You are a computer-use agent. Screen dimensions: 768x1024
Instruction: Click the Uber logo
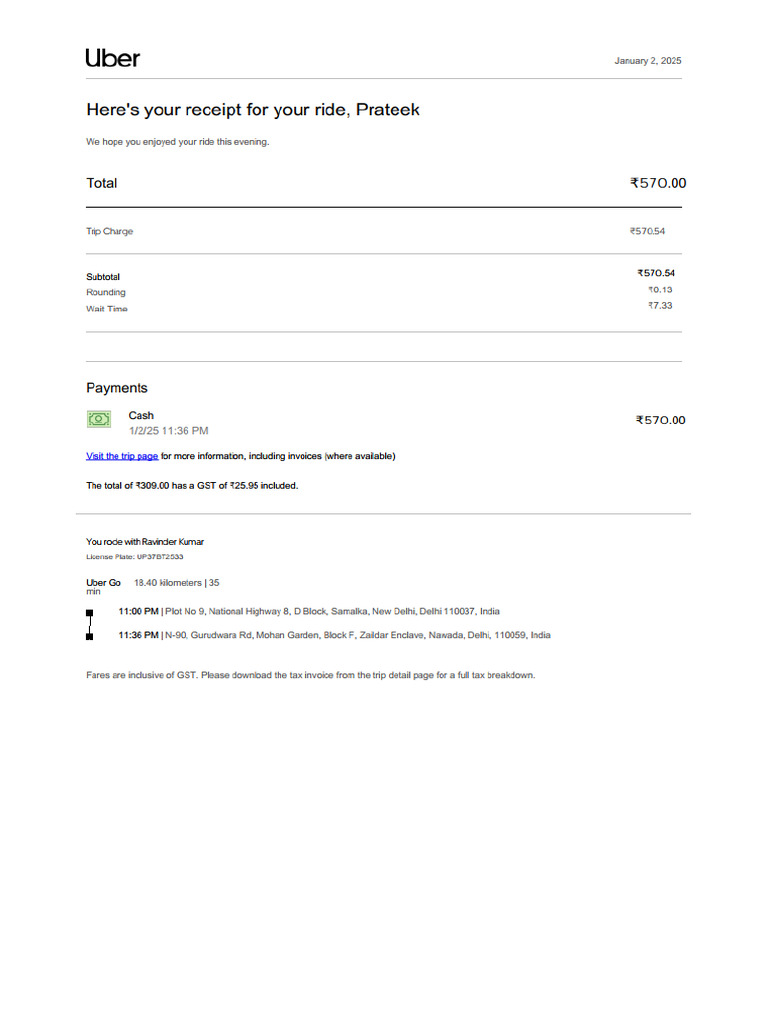pyautogui.click(x=113, y=58)
